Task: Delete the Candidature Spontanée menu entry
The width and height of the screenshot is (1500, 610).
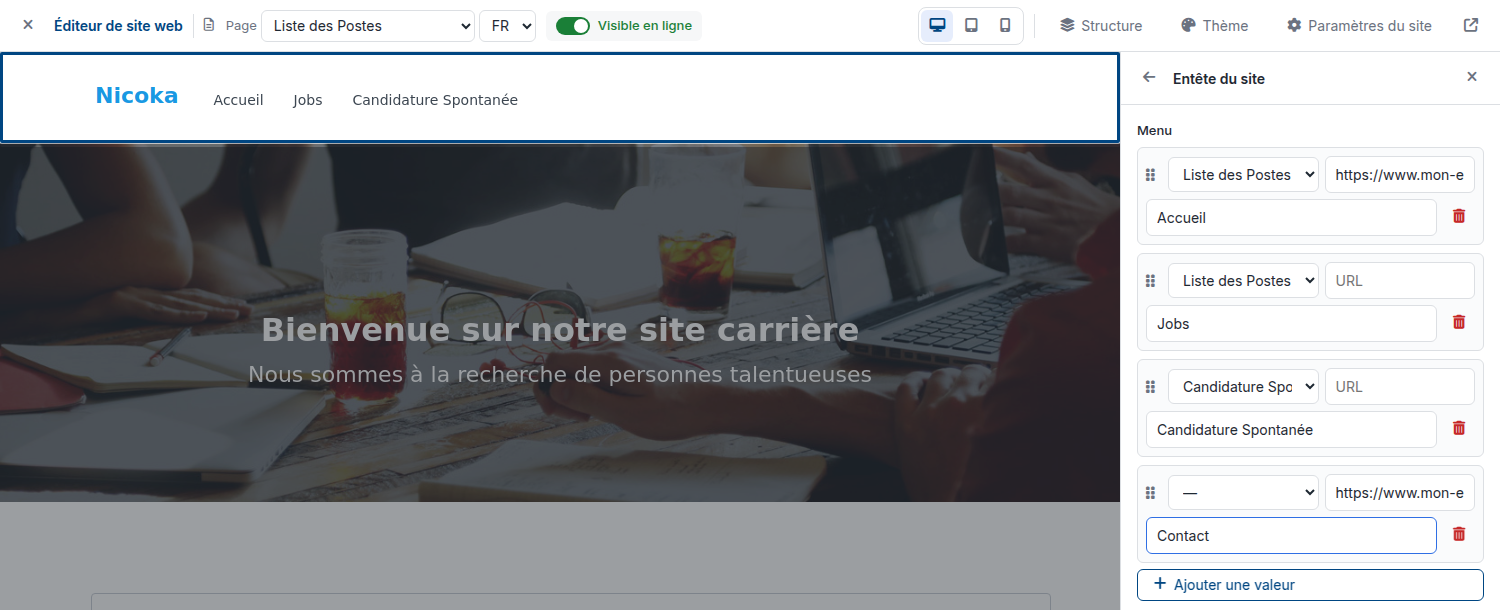Action: (x=1459, y=428)
